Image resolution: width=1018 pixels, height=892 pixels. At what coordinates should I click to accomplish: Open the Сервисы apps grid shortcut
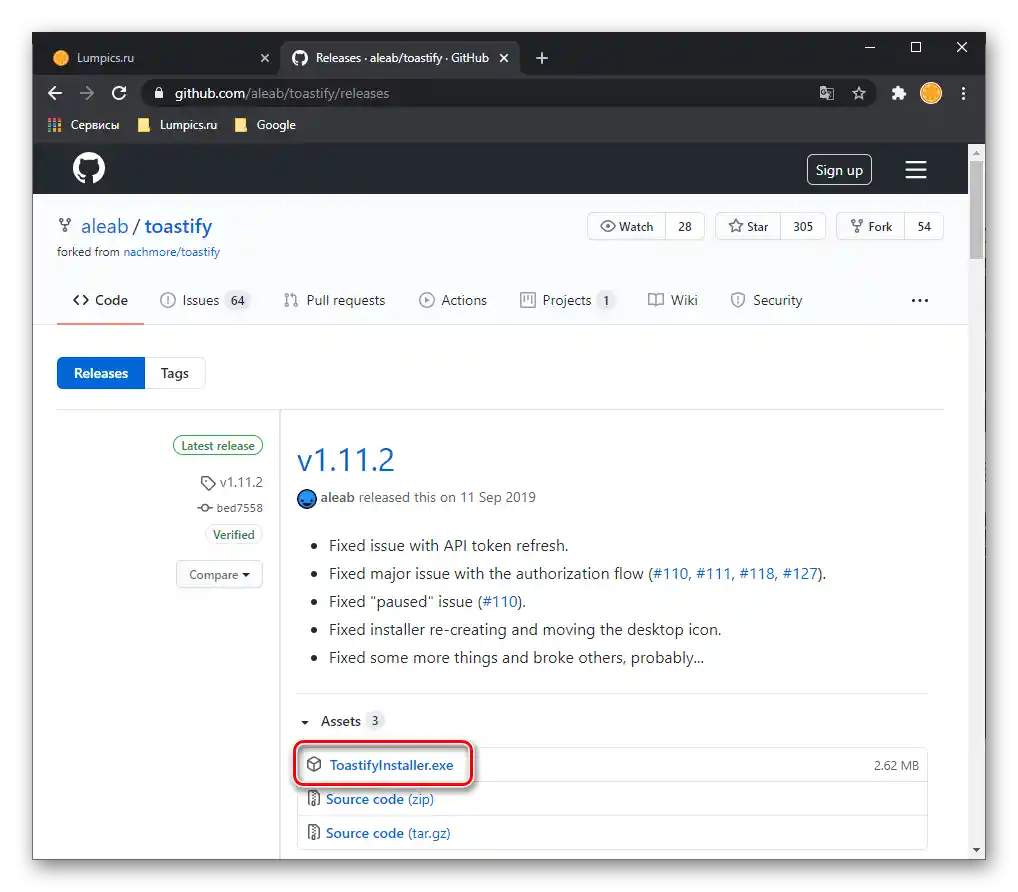click(x=84, y=125)
